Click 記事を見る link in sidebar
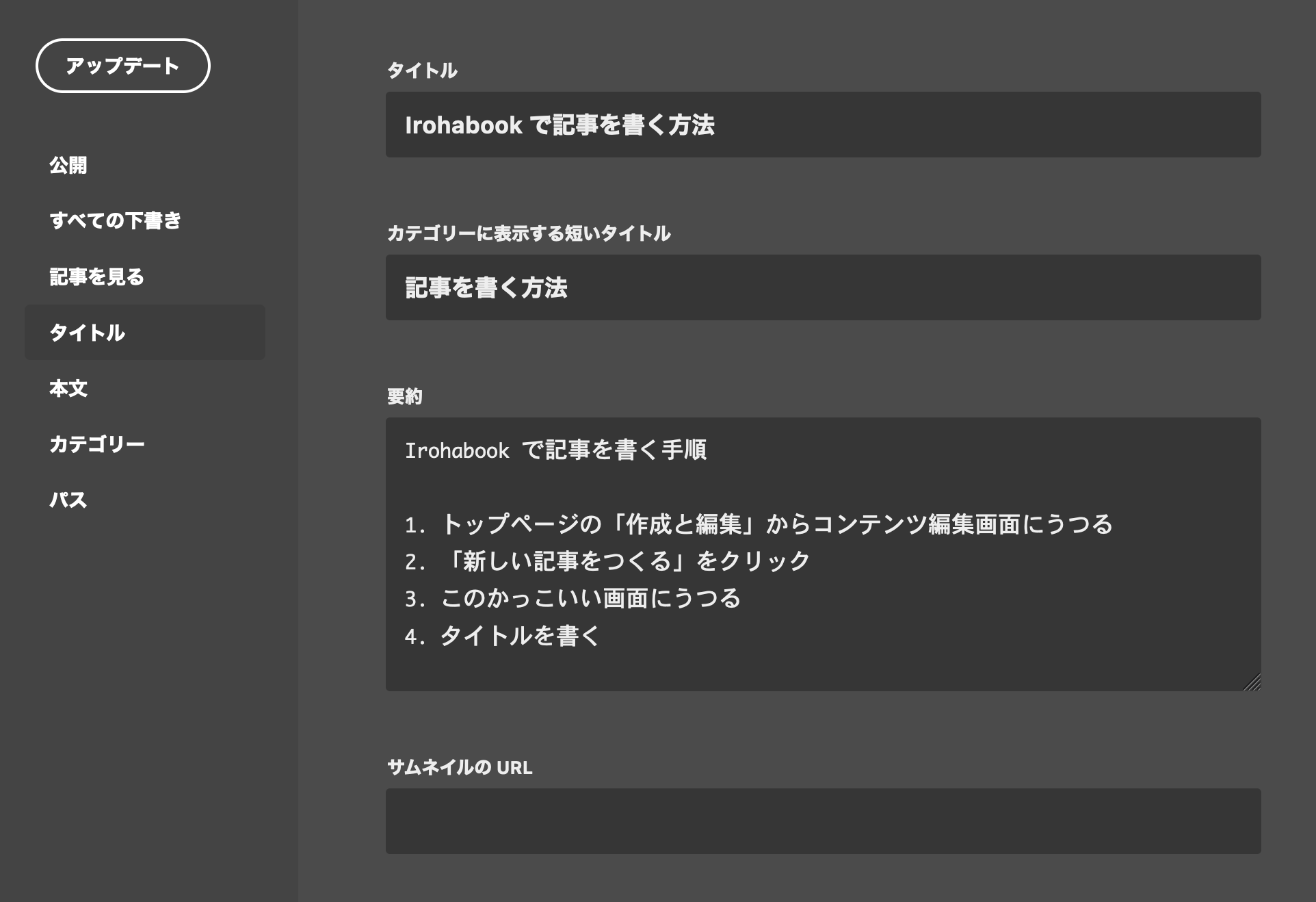 tap(96, 276)
